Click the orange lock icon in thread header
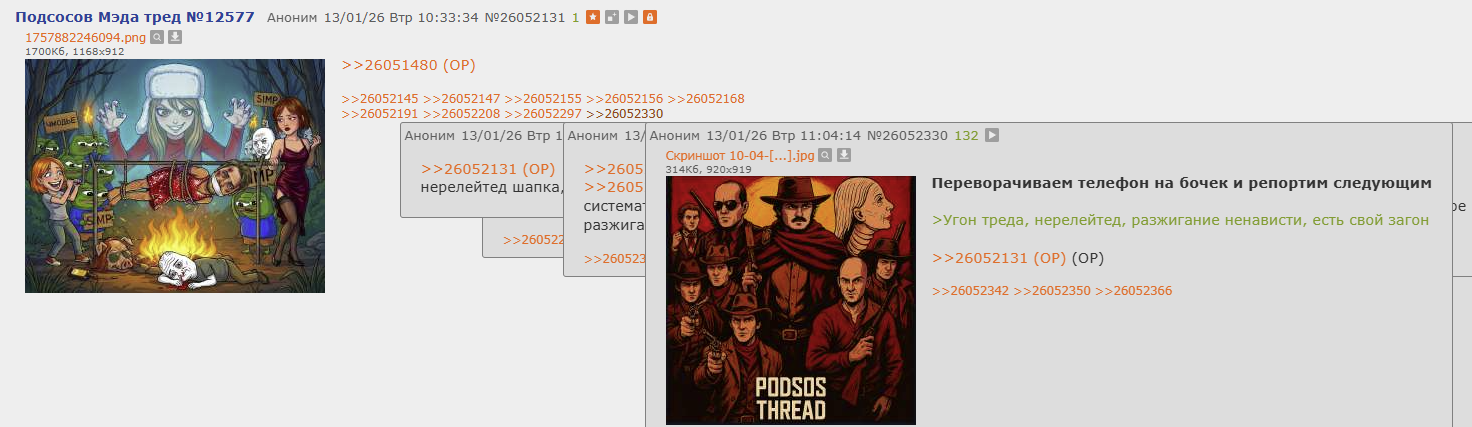Viewport: 1472px width, 427px height. point(650,18)
